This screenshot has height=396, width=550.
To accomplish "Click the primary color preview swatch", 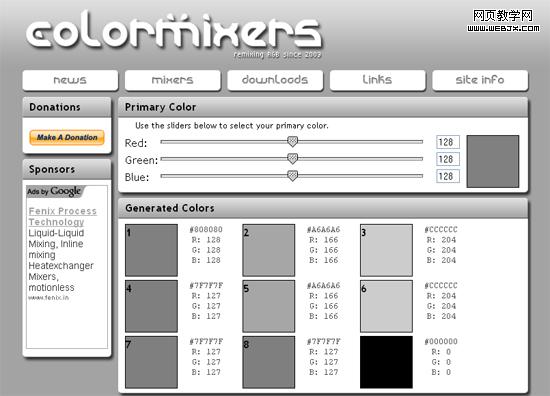I will coord(492,161).
